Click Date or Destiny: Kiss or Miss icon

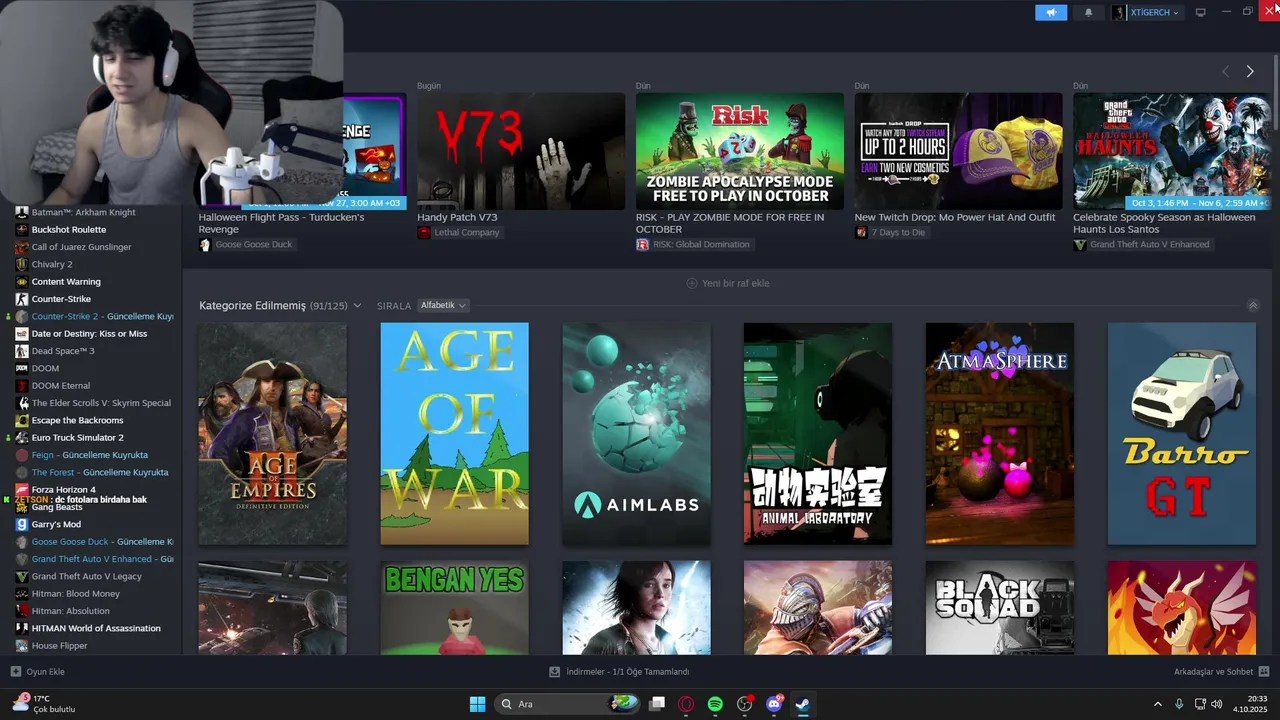22,333
